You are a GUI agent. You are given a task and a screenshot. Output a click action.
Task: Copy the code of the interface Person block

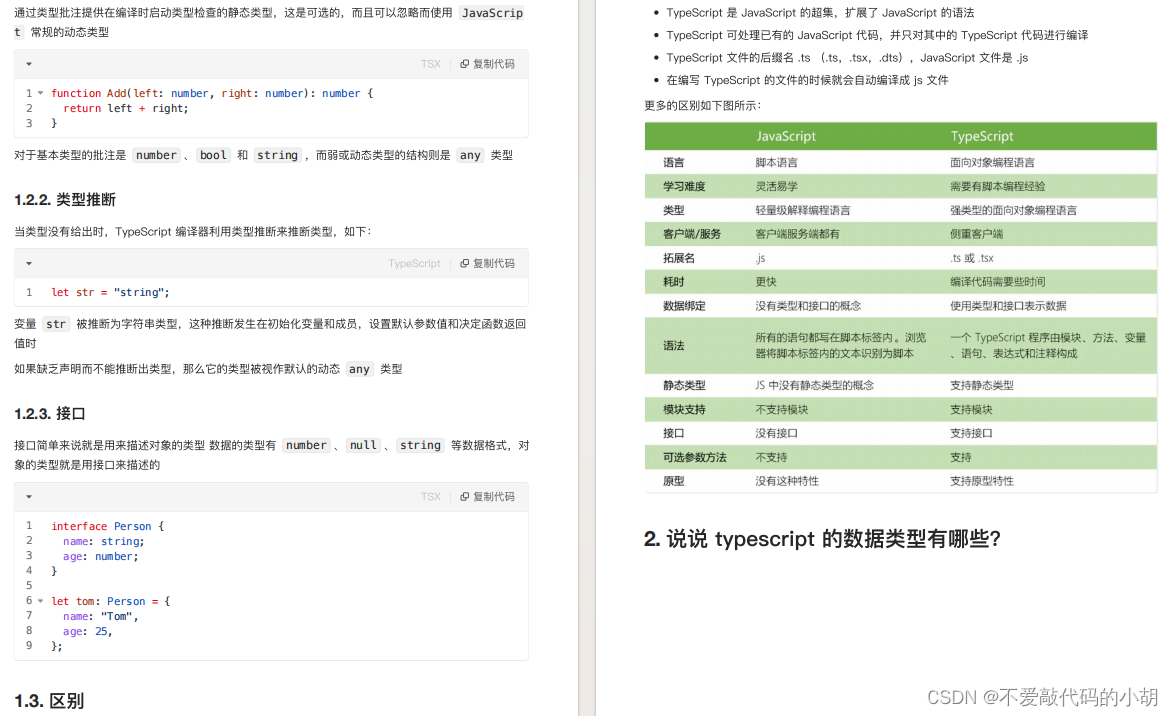click(488, 497)
